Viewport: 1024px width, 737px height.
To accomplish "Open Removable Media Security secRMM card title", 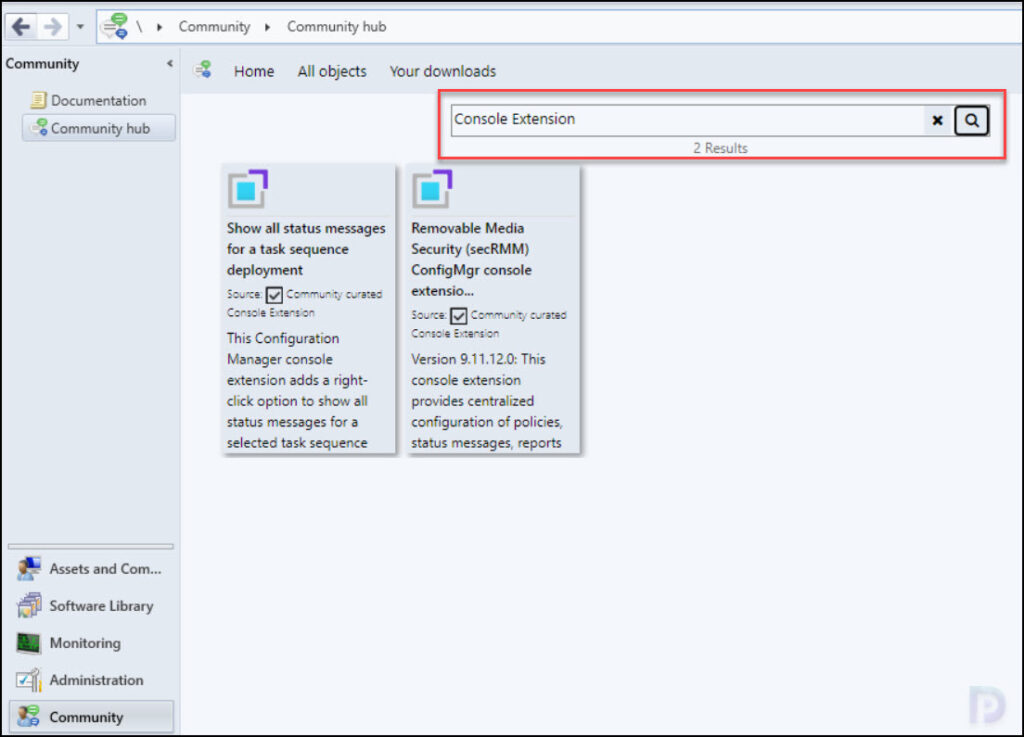I will pyautogui.click(x=472, y=259).
